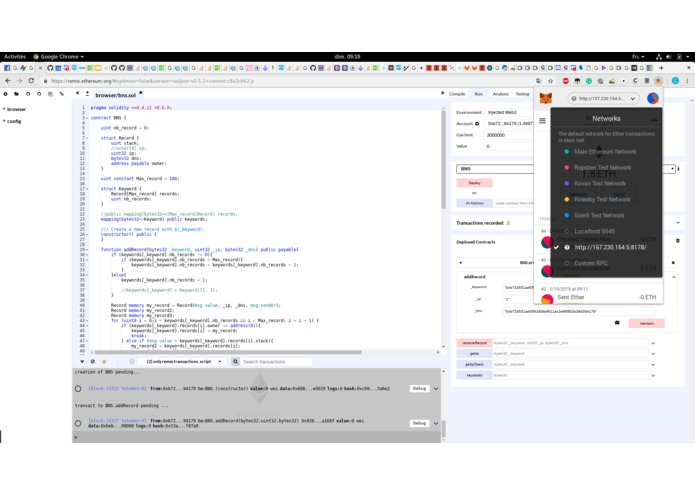Focus the Search transactions field

[x=276, y=362]
